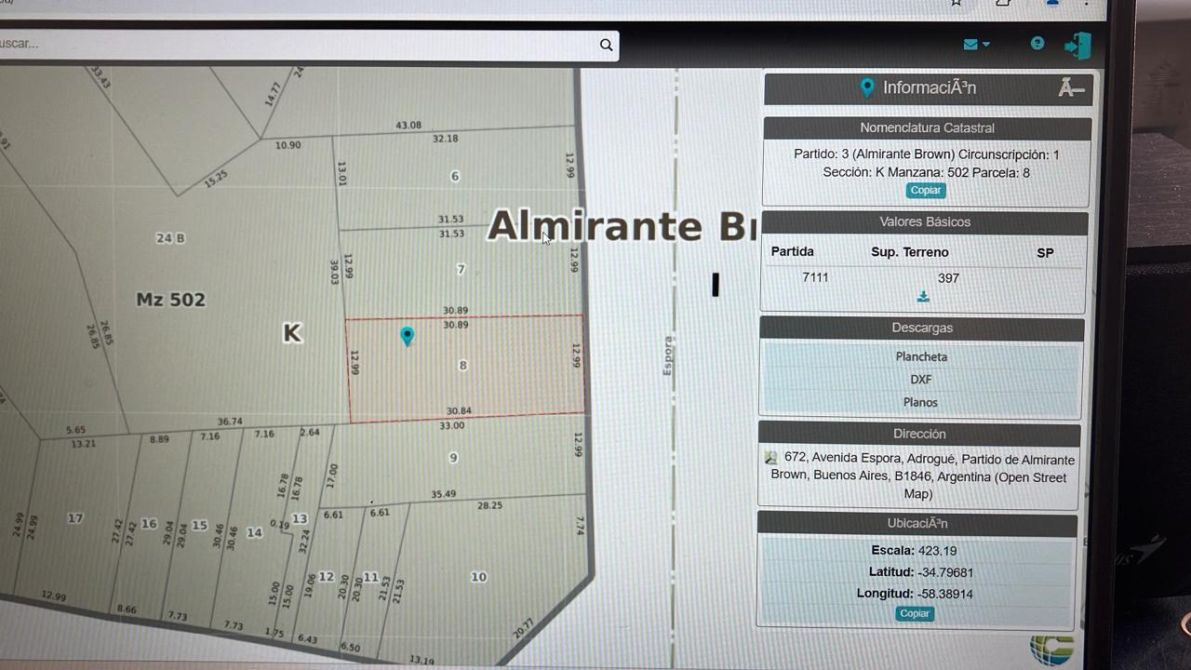This screenshot has width=1191, height=670.
Task: Click the help question mark icon
Action: point(1037,43)
